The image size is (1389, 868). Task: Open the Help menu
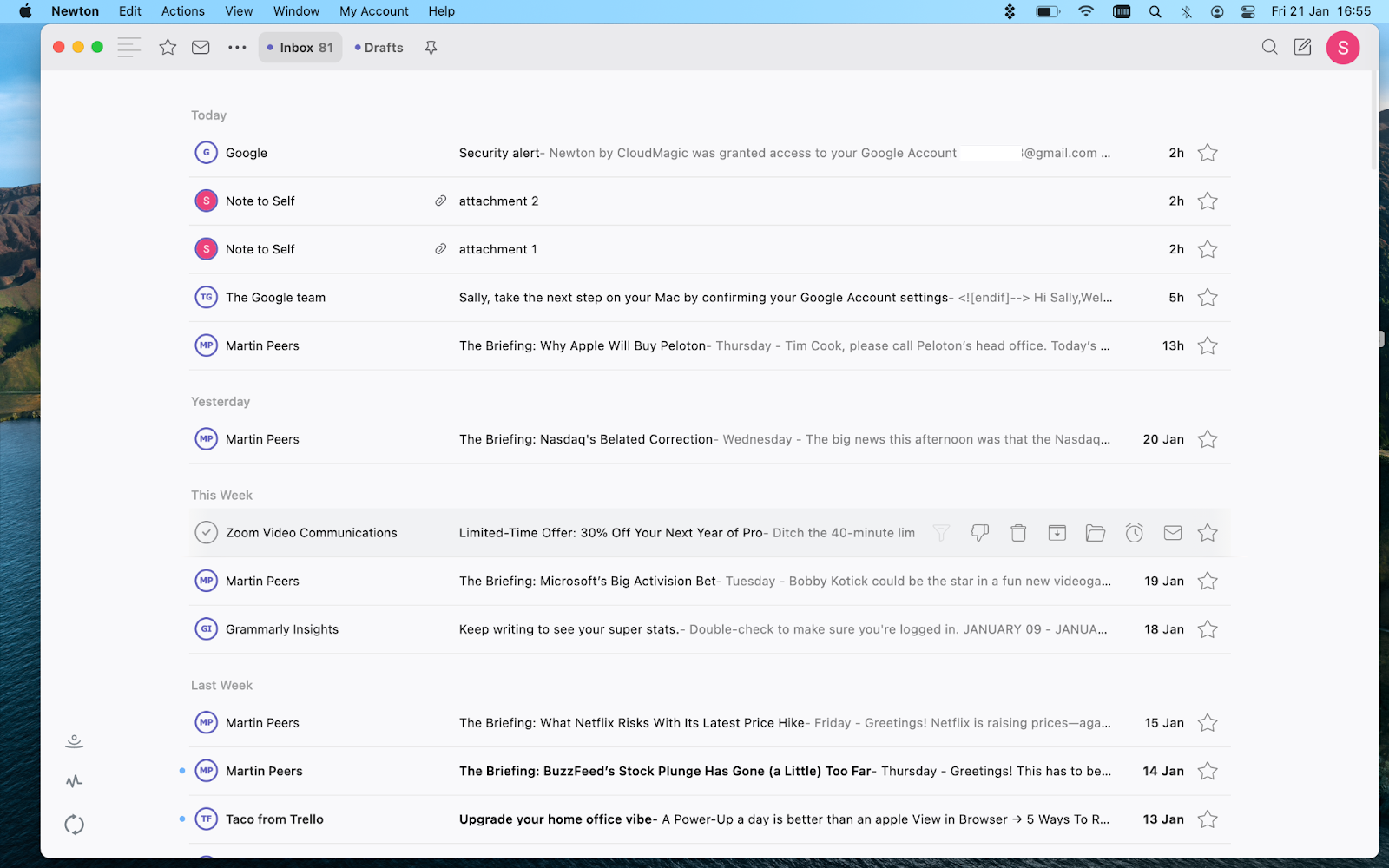441,11
